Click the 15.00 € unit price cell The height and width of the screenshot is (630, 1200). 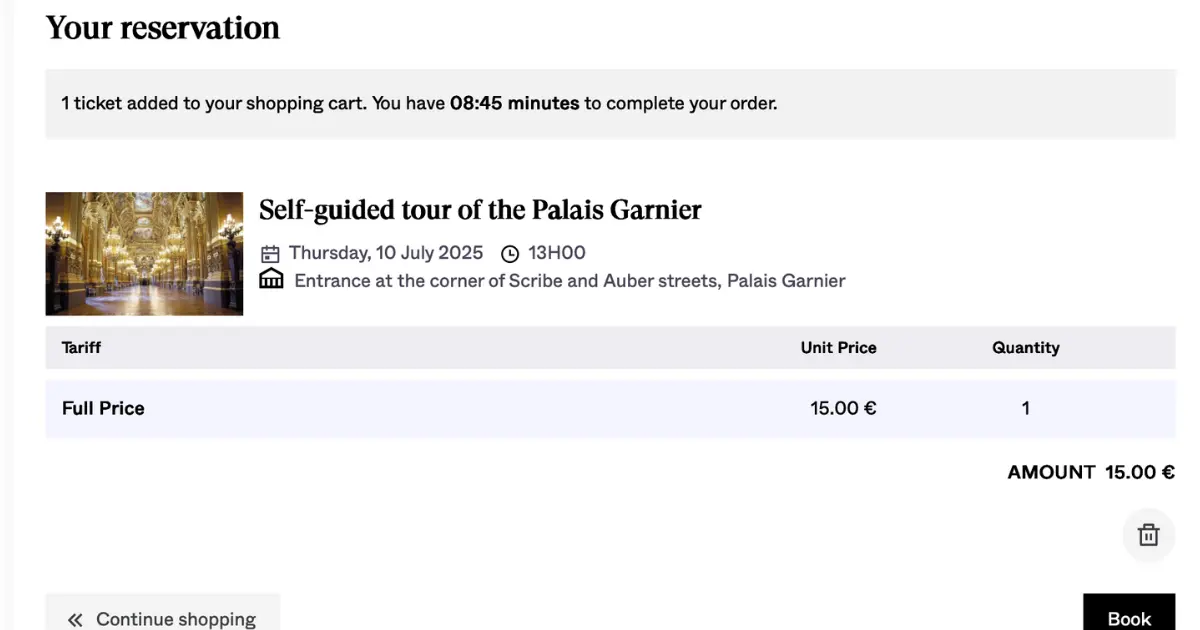[843, 408]
